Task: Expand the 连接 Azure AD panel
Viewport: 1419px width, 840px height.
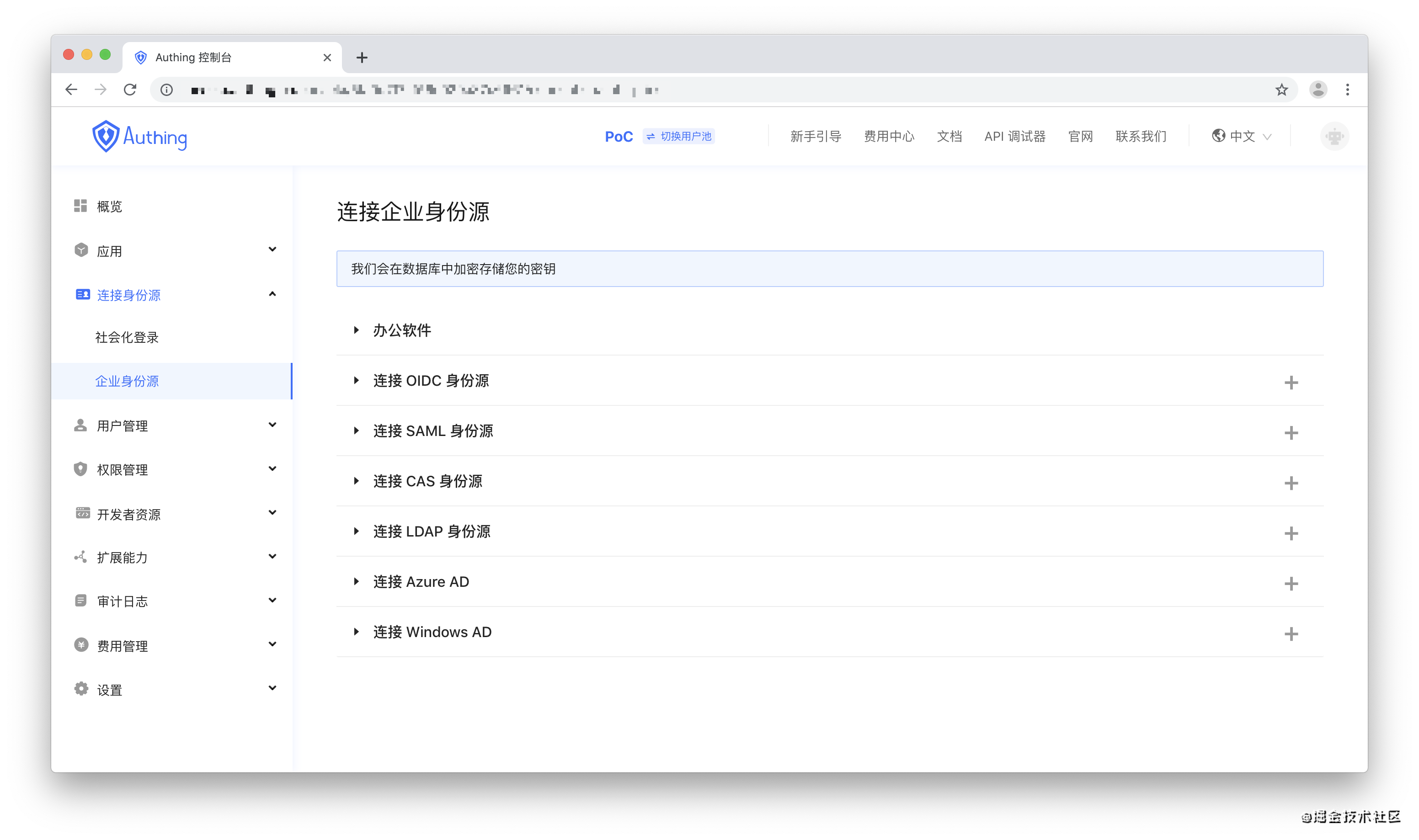Action: click(x=421, y=582)
